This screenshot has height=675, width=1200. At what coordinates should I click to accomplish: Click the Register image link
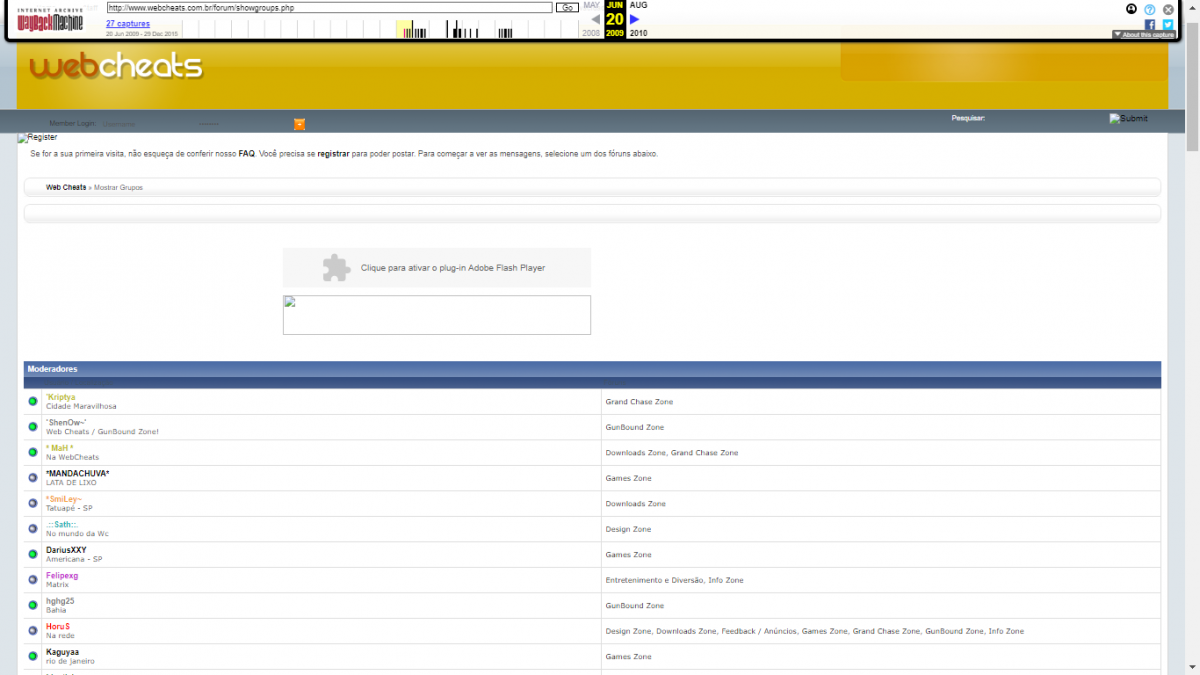pos(38,137)
